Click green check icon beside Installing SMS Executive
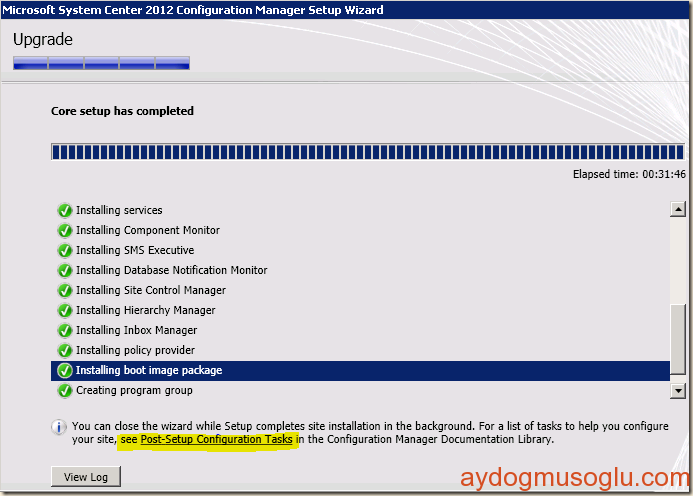 (x=65, y=250)
